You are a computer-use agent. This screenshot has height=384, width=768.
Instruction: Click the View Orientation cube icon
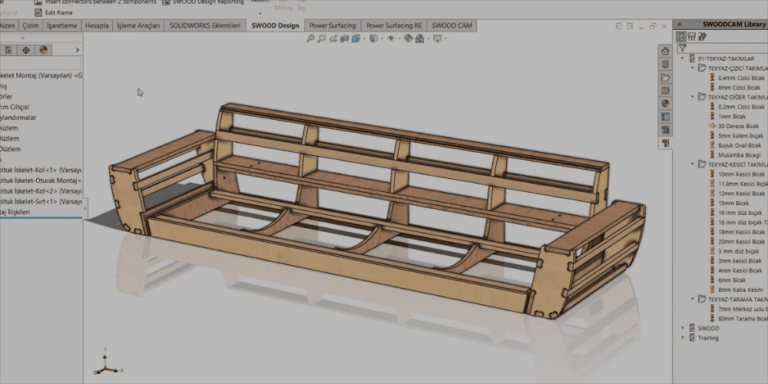[x=356, y=38]
